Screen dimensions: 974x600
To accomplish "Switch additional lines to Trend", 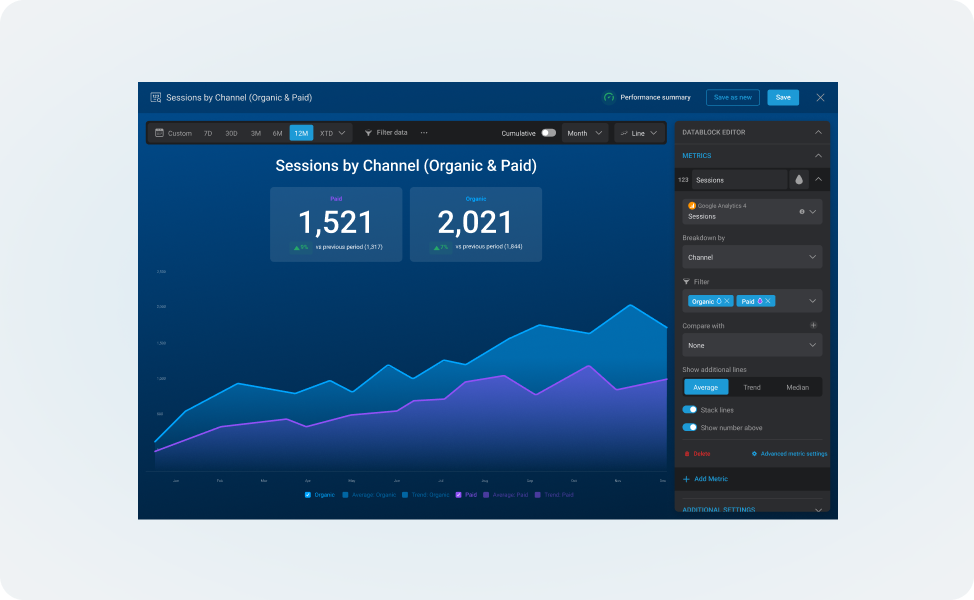I will (752, 387).
